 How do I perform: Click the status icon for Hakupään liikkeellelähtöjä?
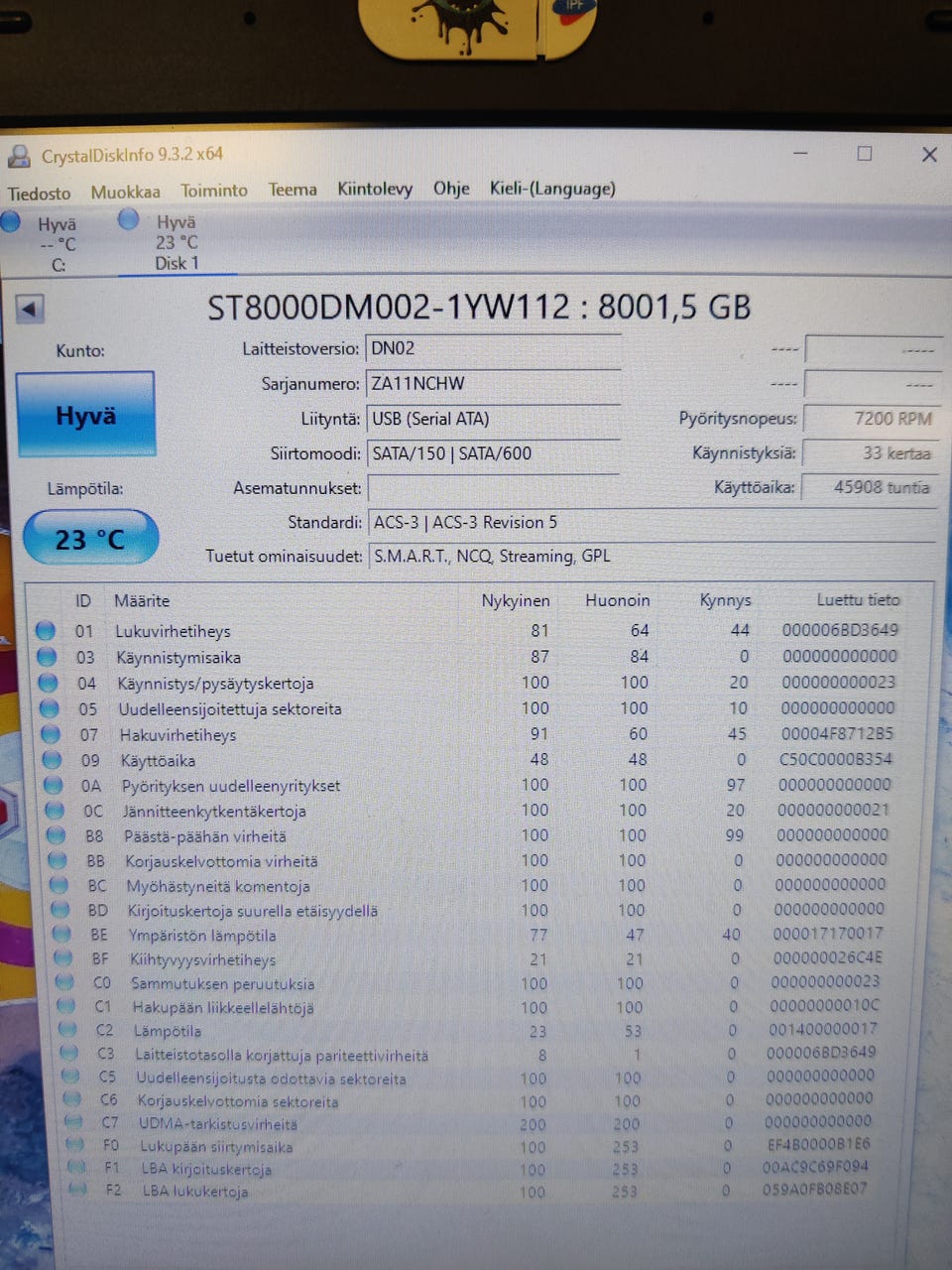pos(66,1006)
